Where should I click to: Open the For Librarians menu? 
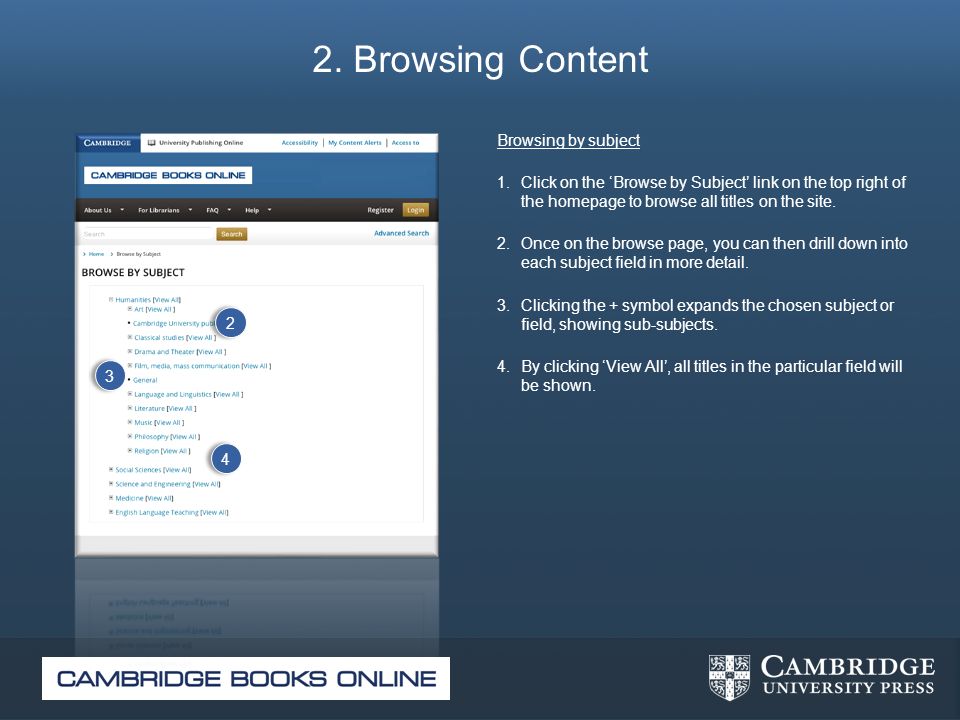165,210
